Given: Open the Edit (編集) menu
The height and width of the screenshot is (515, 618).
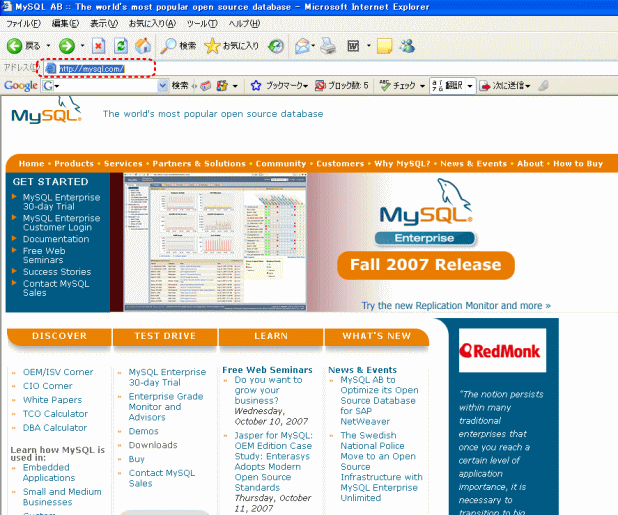Looking at the screenshot, I should [x=65, y=24].
